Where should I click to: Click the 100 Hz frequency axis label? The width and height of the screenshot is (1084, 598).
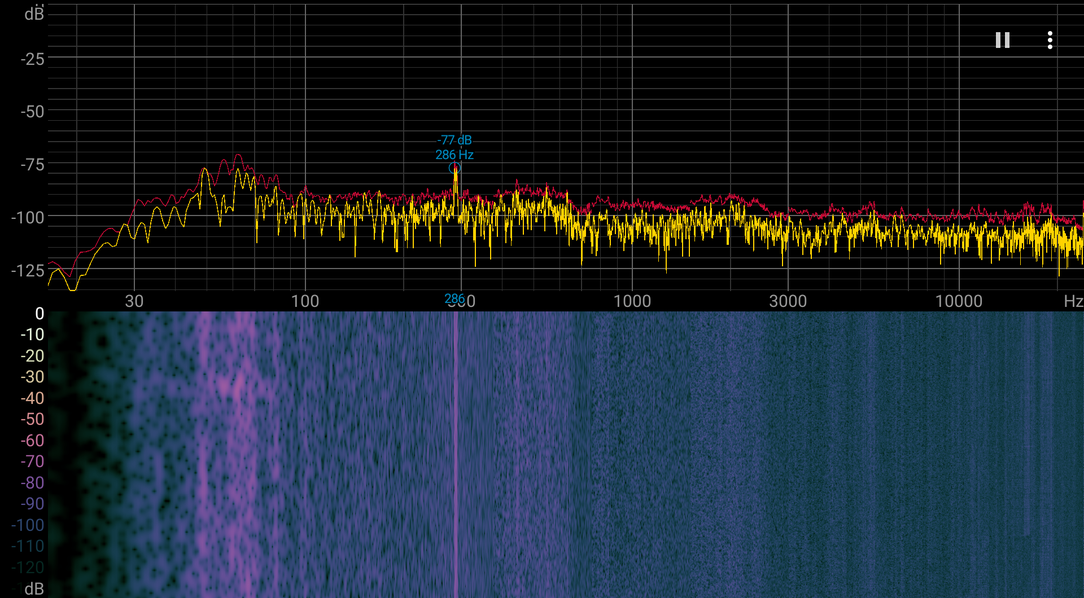click(305, 301)
